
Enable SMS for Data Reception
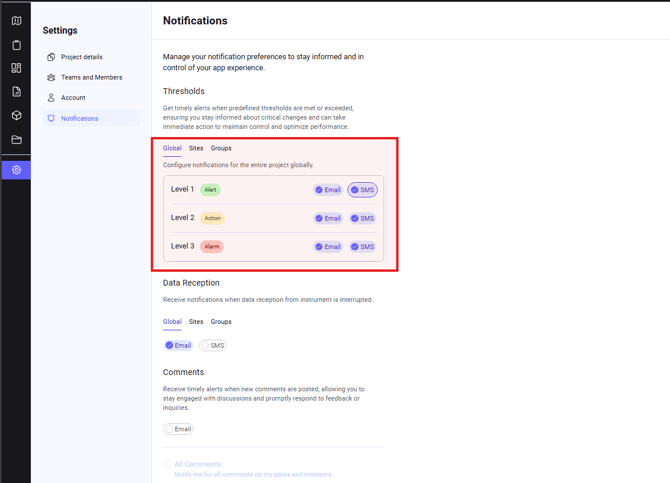[212, 346]
